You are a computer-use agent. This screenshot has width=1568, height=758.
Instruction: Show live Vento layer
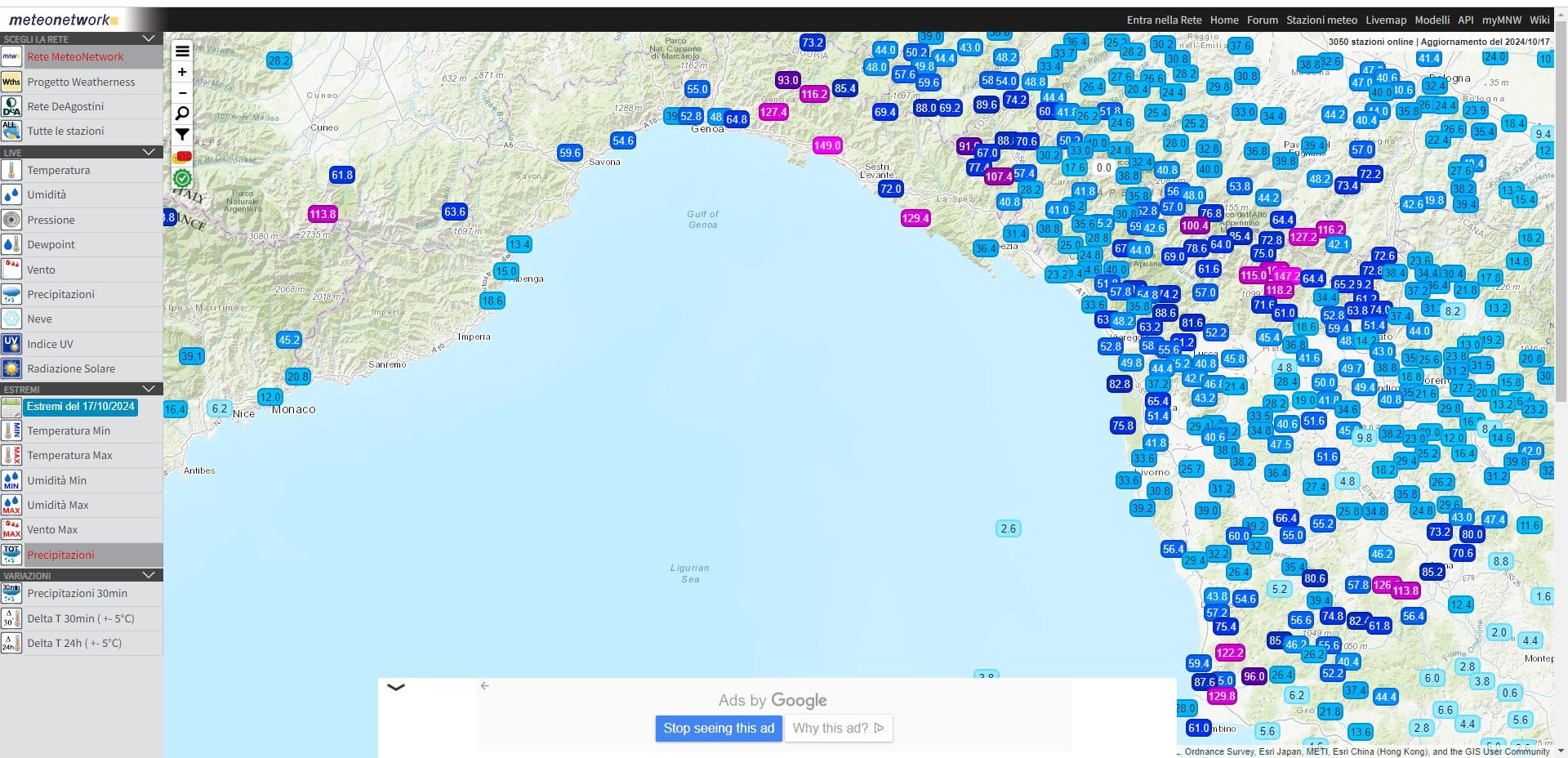click(82, 270)
